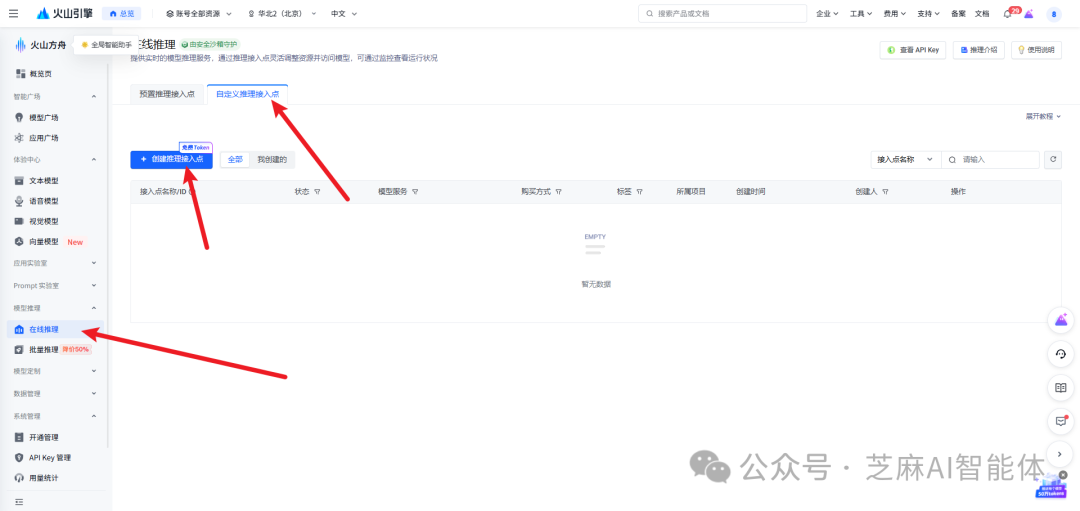Focus the 请输入 search input field
The height and width of the screenshot is (511, 1080).
[x=990, y=159]
